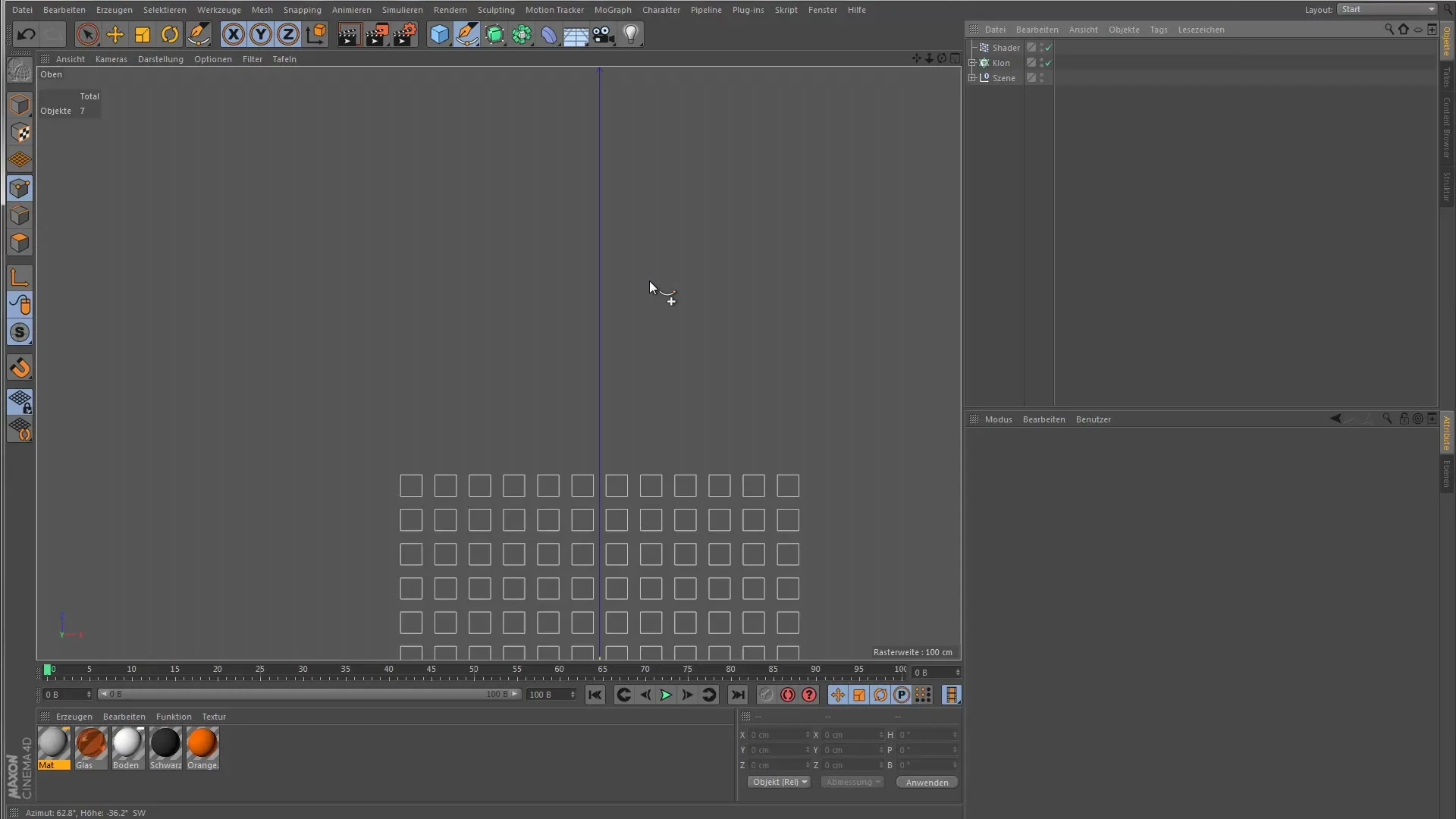
Task: Click the axis mode L-shaped icon
Action: pos(20,278)
